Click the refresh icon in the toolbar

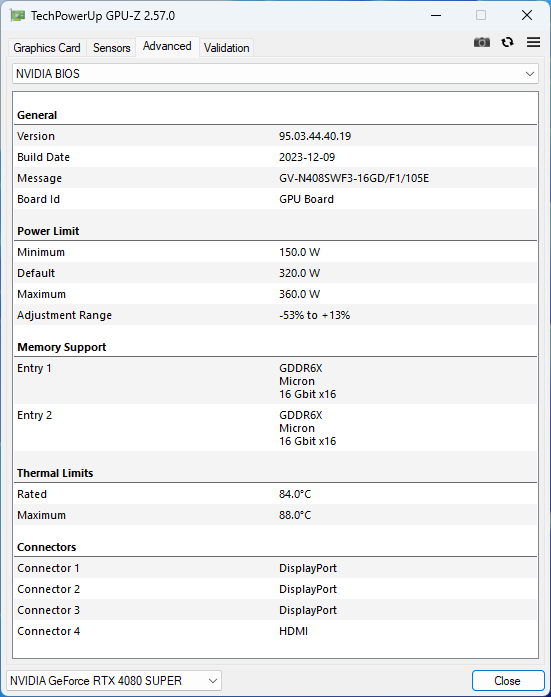click(507, 42)
